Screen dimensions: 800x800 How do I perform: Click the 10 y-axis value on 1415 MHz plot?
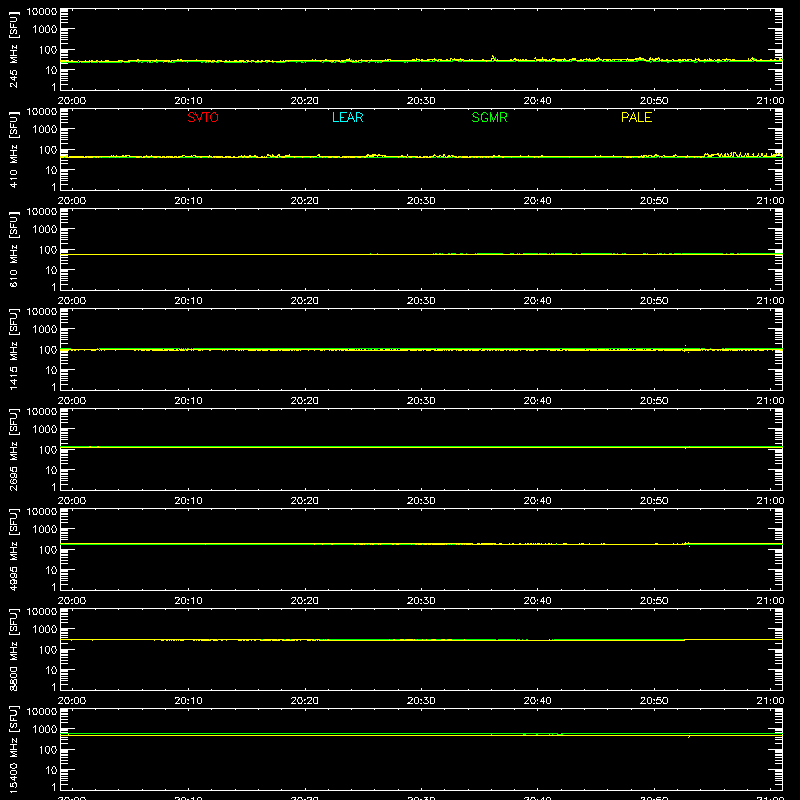[x=51, y=370]
